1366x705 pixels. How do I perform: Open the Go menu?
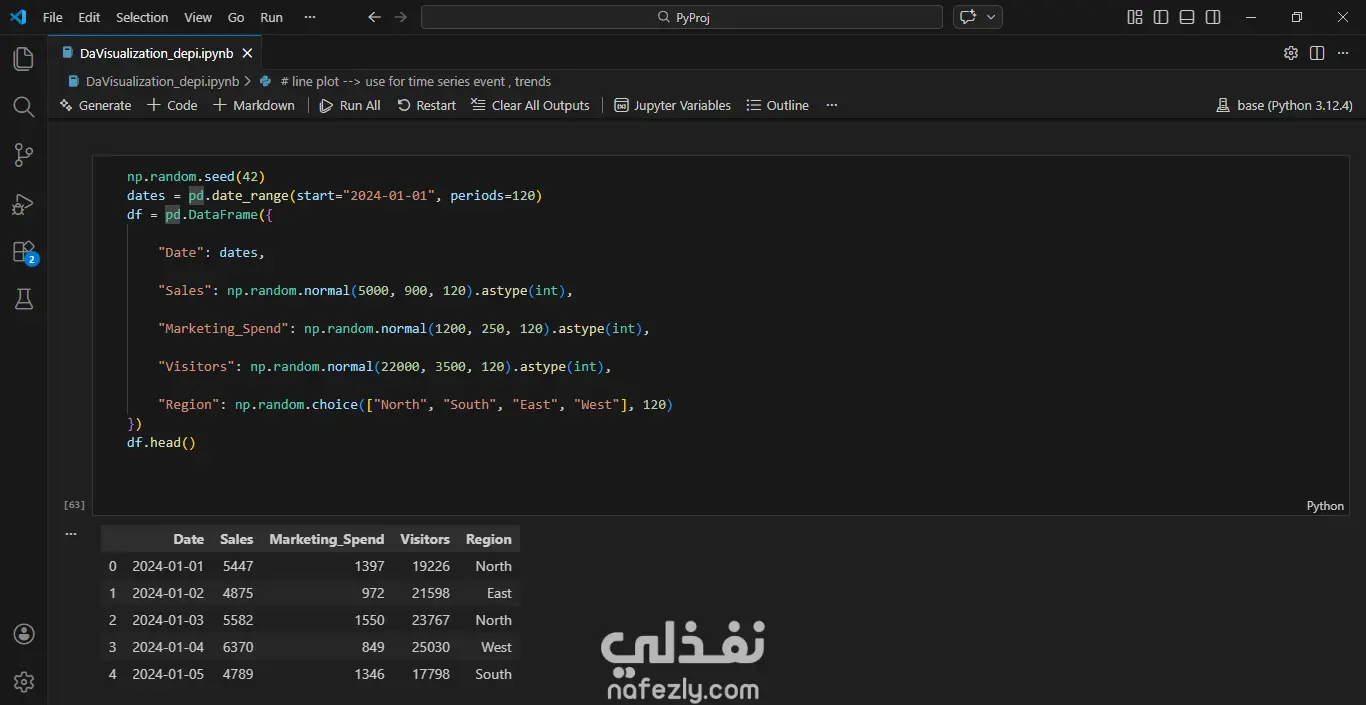click(236, 17)
